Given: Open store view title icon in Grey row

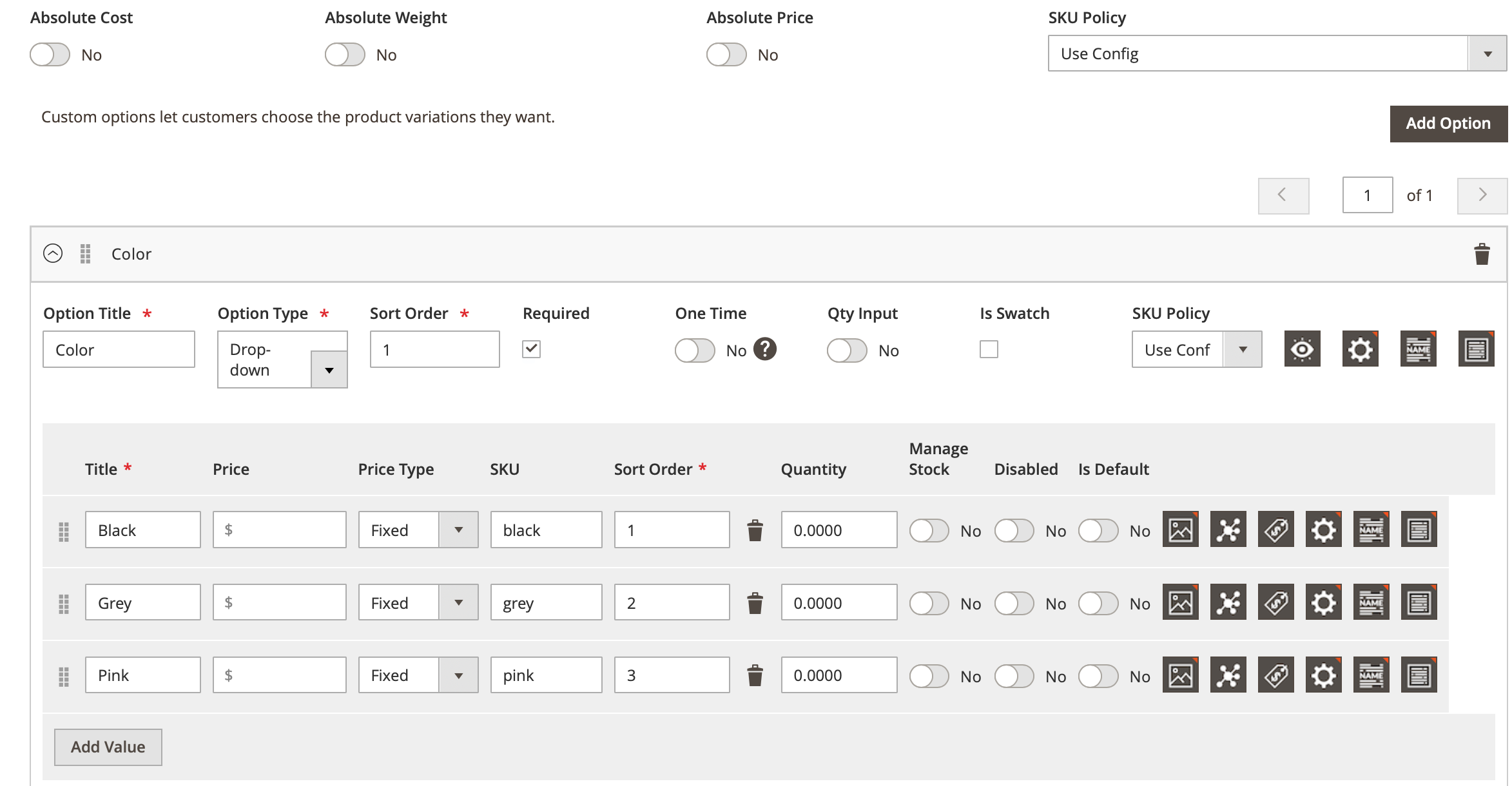Looking at the screenshot, I should click(1371, 603).
